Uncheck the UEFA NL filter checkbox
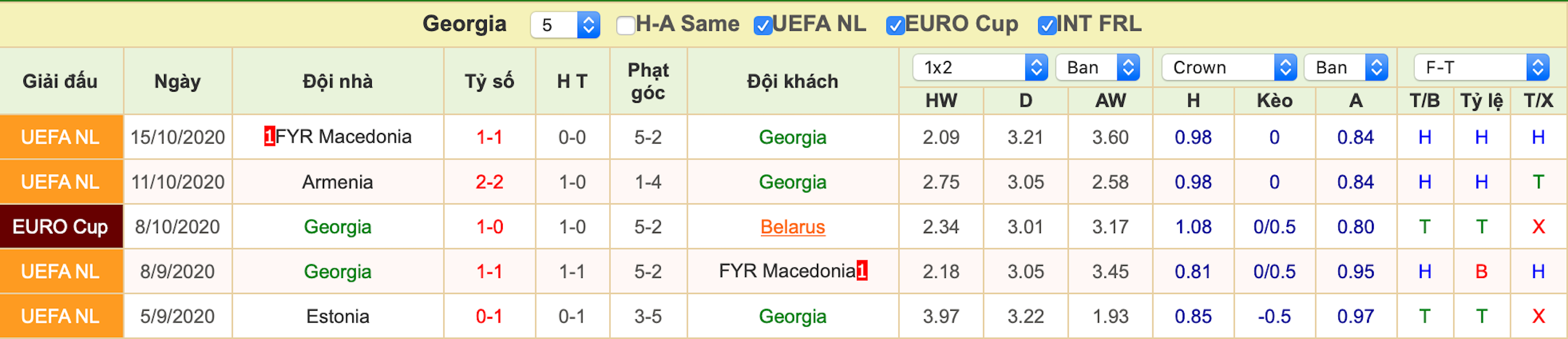Viewport: 1568px width, 339px height. [x=763, y=25]
